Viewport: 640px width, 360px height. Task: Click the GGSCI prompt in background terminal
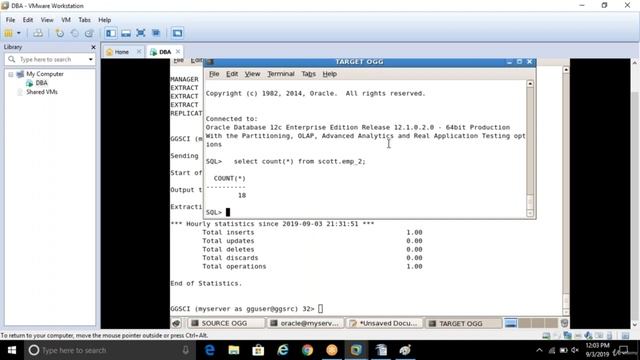(x=242, y=309)
